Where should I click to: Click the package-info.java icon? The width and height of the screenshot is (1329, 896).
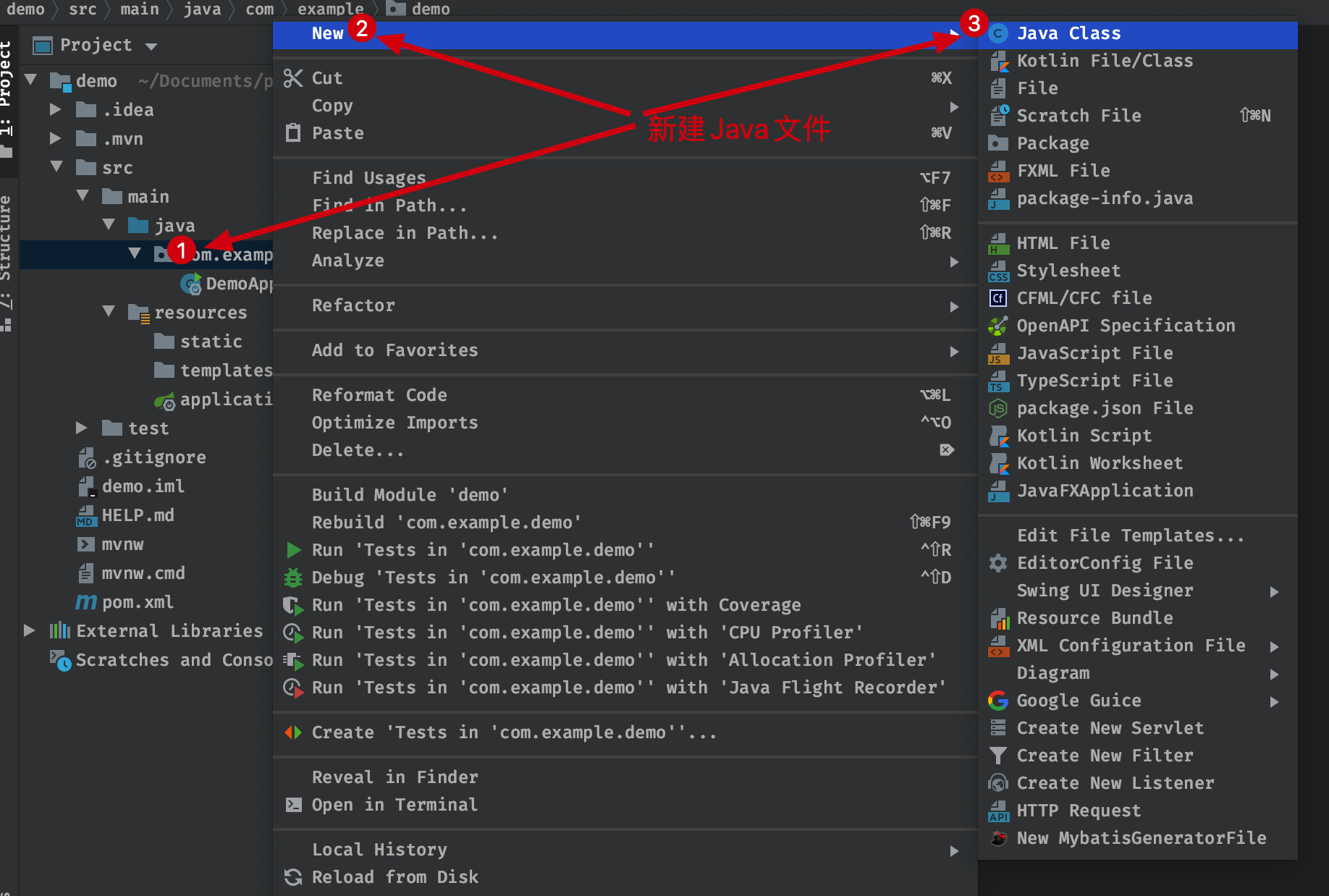click(999, 198)
